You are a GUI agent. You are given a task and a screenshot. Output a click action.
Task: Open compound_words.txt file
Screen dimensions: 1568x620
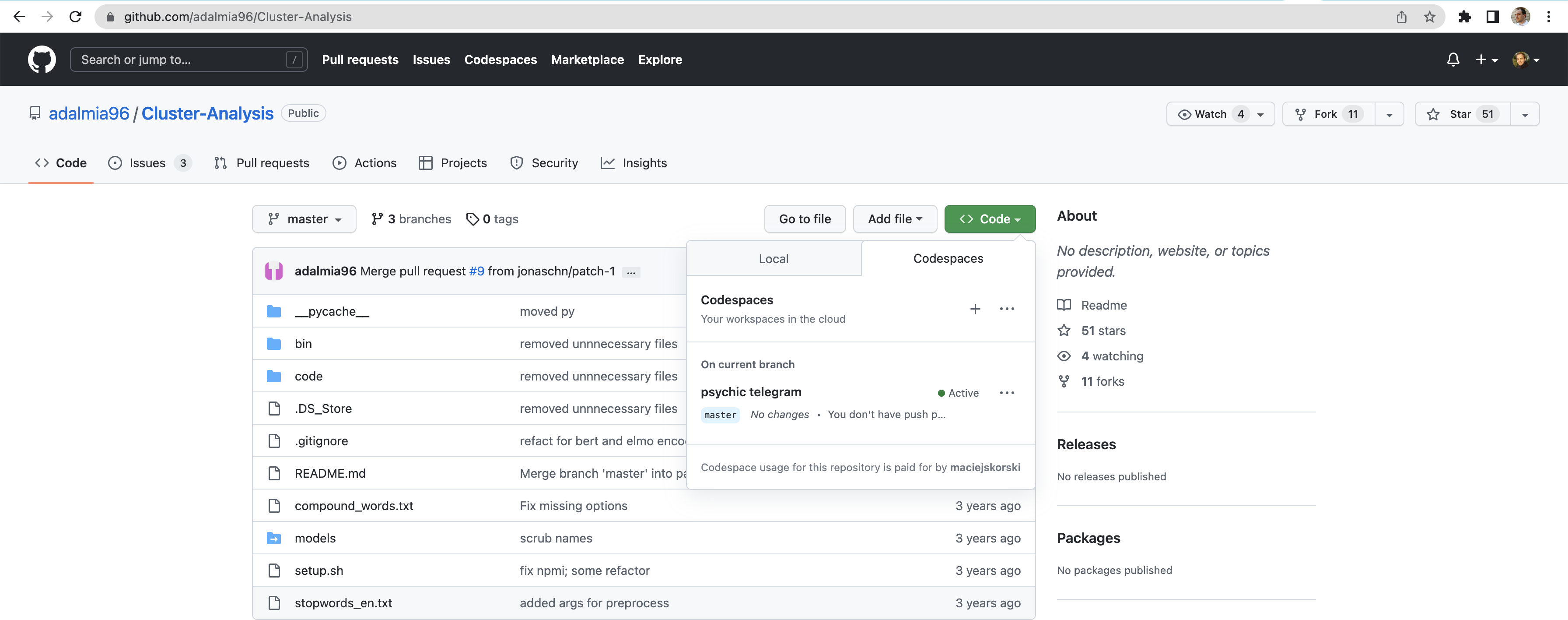353,505
